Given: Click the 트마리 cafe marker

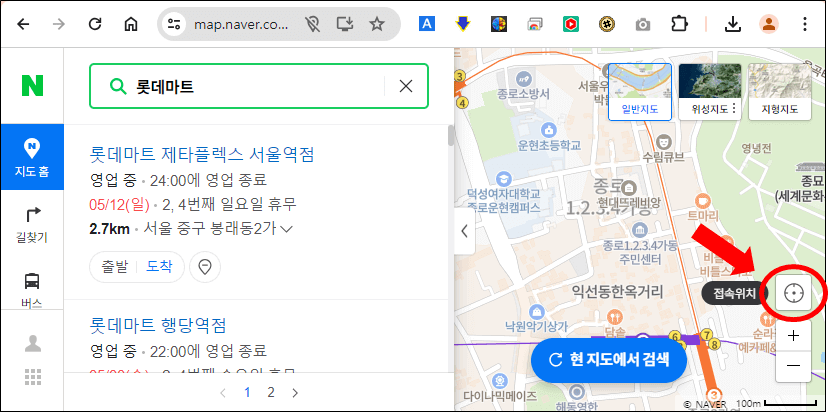Looking at the screenshot, I should 702,200.
